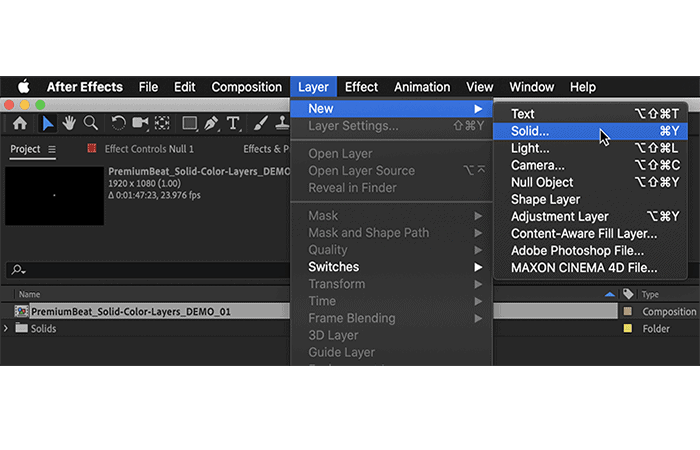Sort by the Name column header
700x450 pixels.
tap(29, 294)
